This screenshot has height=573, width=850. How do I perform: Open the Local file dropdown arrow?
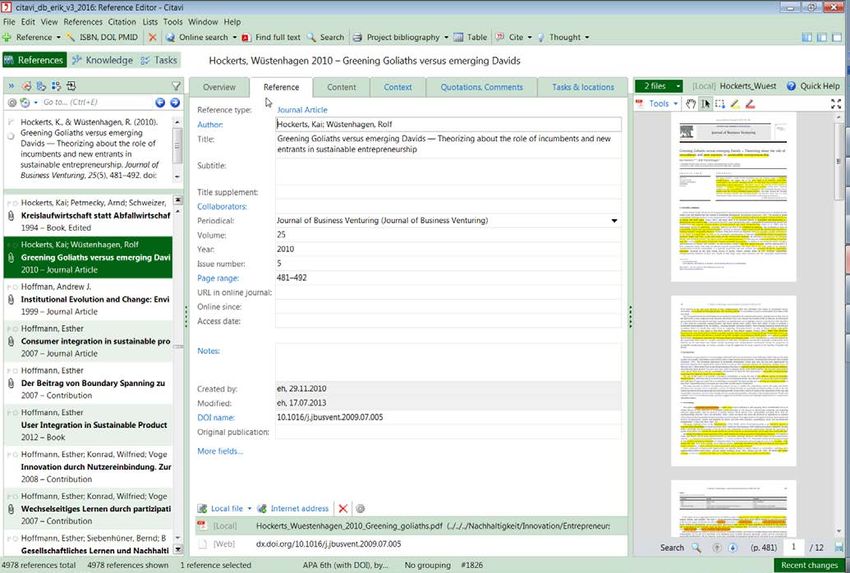pos(249,508)
